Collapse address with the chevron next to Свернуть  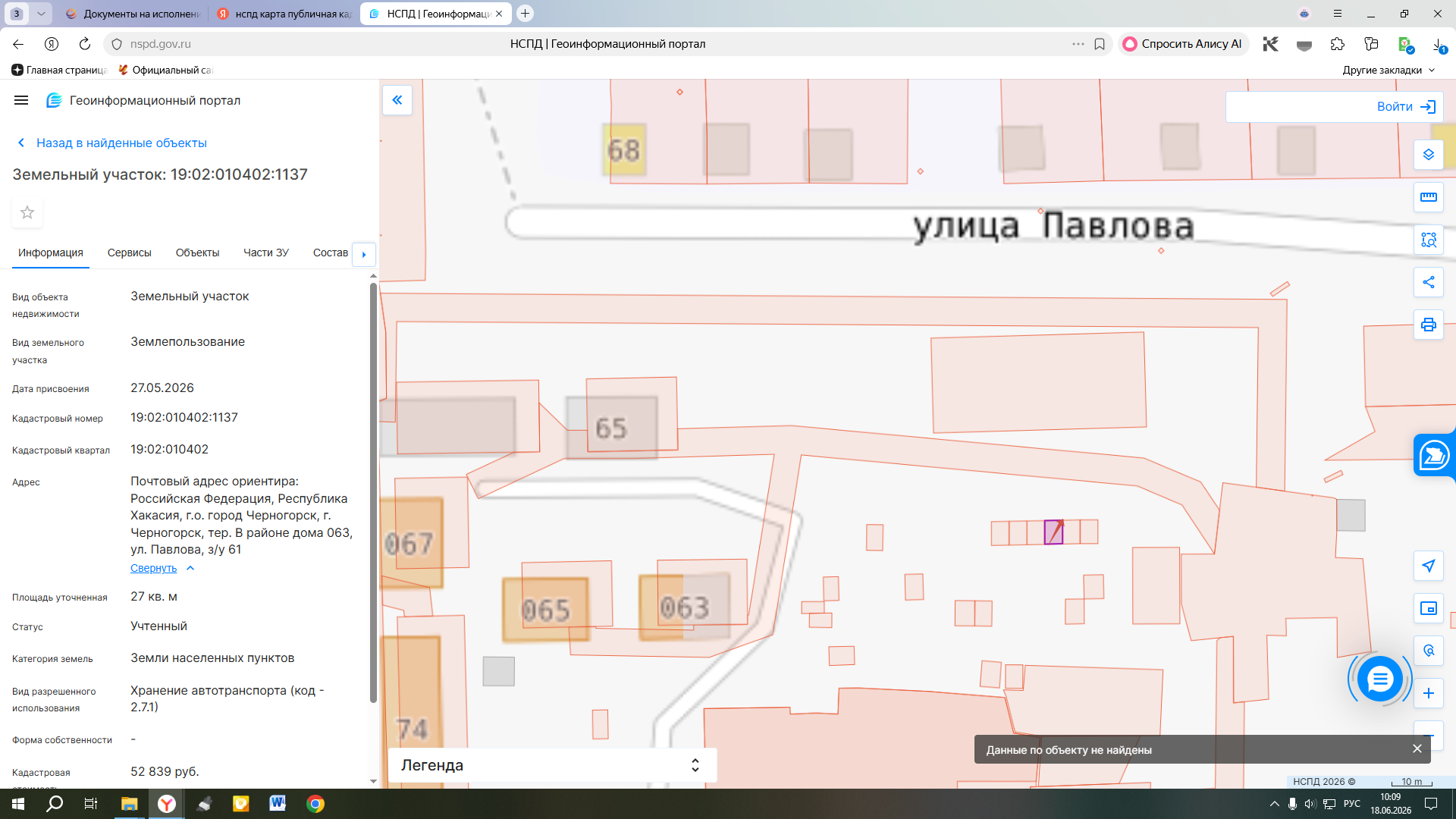(x=190, y=568)
